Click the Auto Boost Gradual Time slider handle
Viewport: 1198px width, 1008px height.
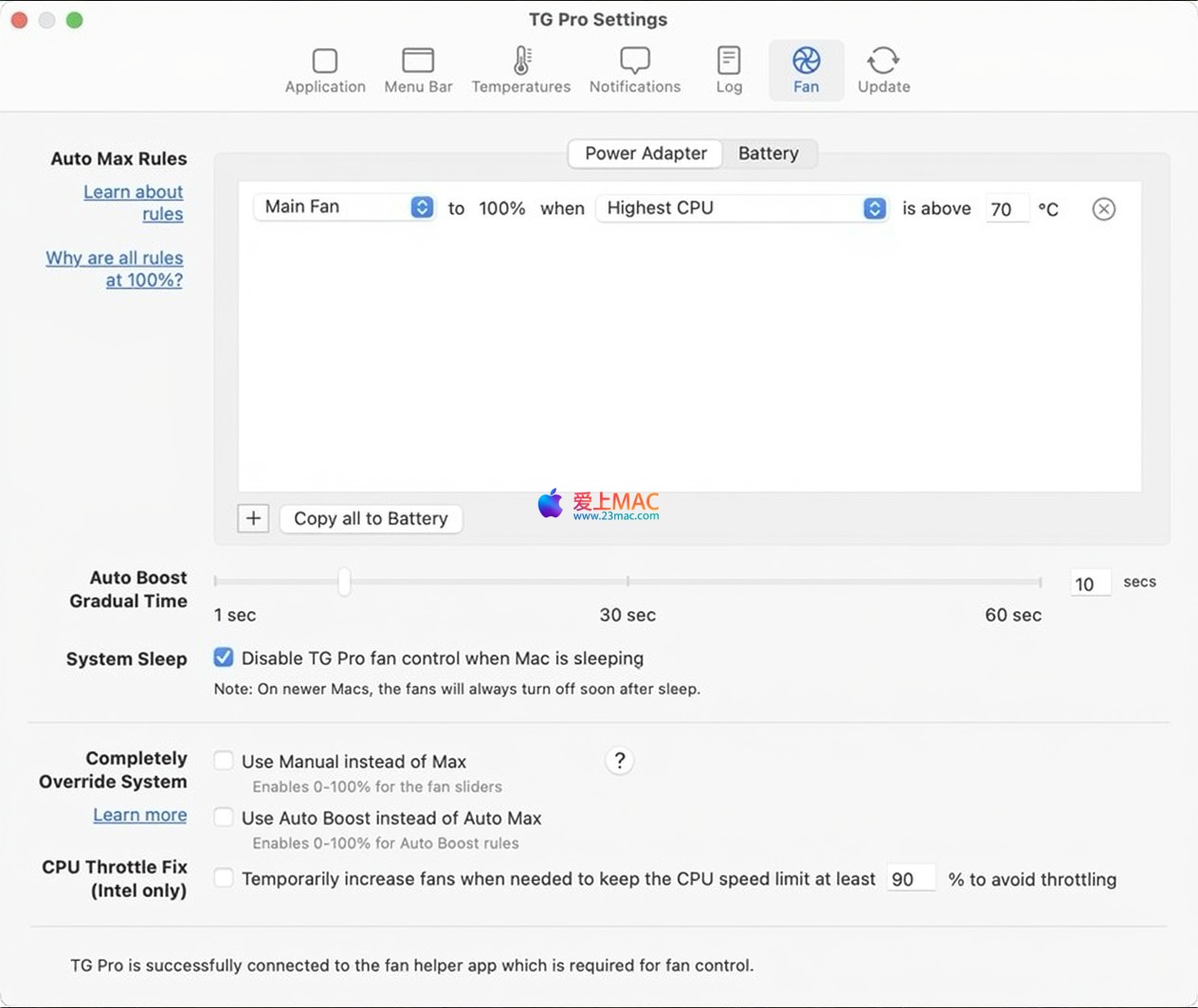coord(344,582)
